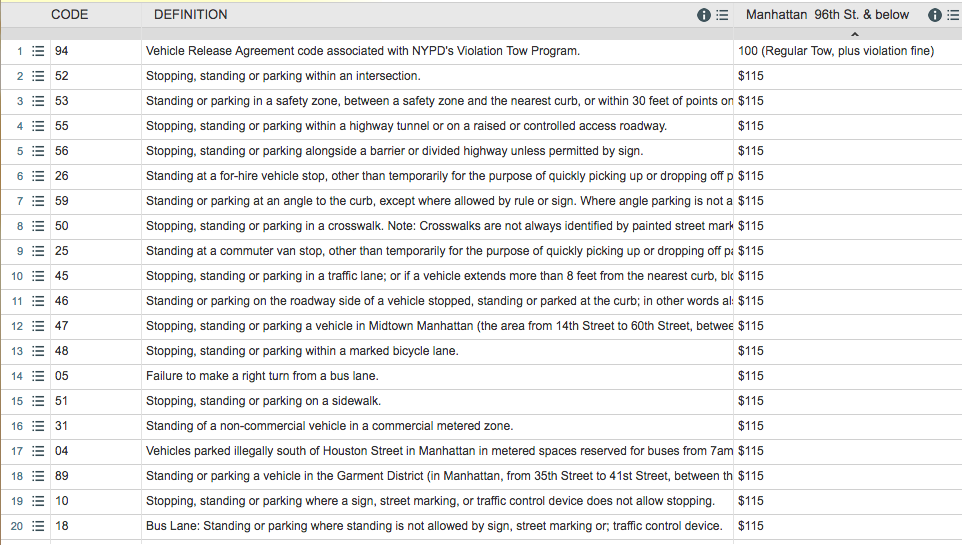Open row menu icon for code 48

point(38,351)
